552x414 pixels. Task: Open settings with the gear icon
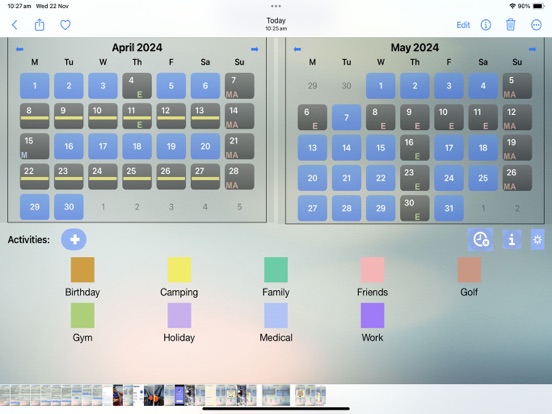[537, 240]
